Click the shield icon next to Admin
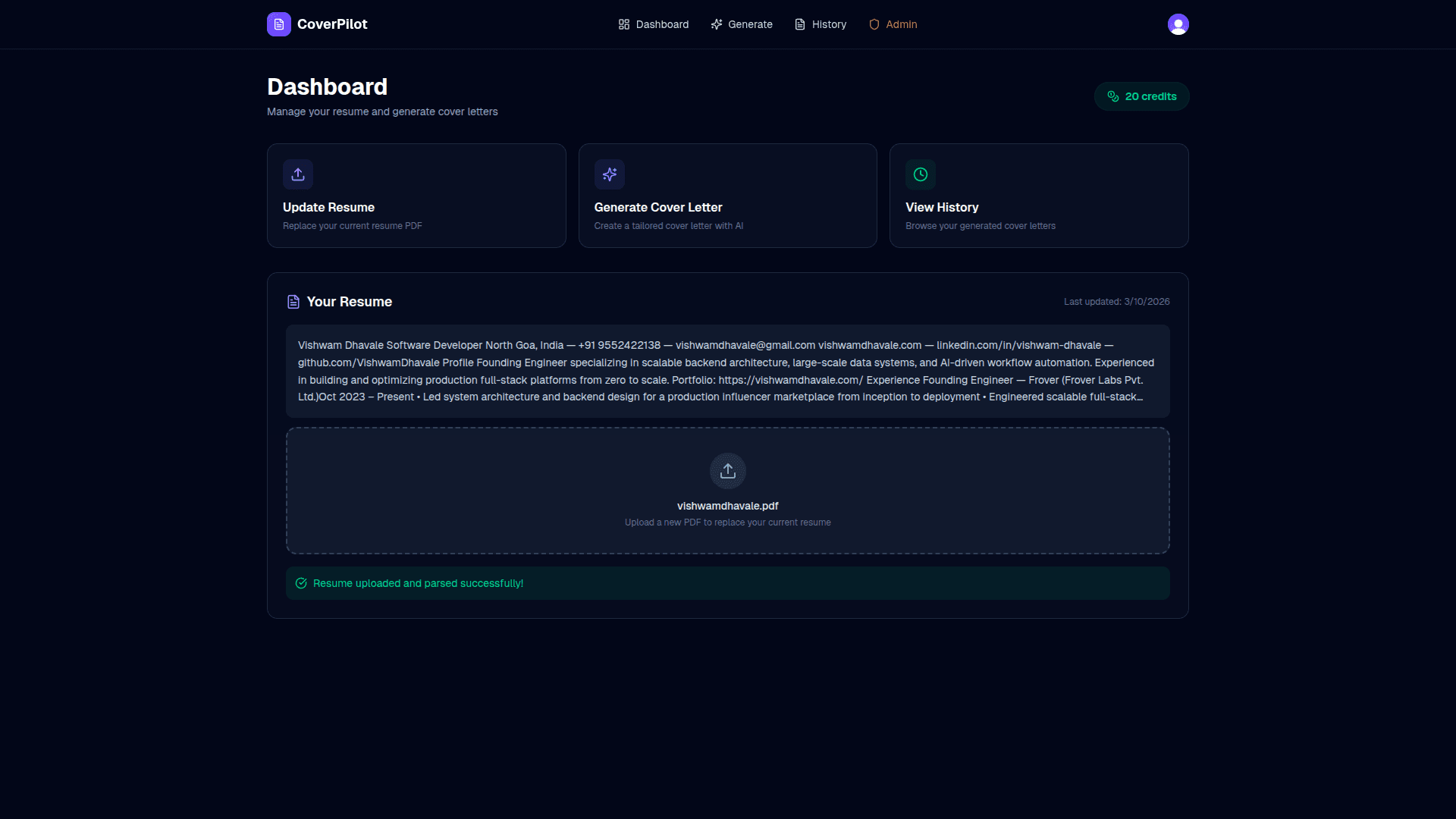The height and width of the screenshot is (819, 1456). click(x=874, y=24)
